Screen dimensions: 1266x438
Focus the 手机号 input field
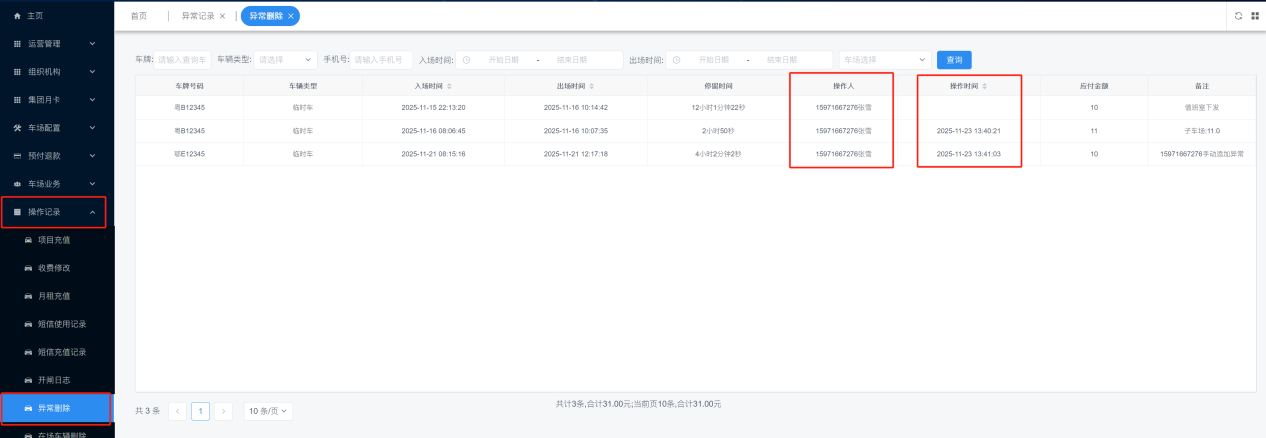coord(380,60)
